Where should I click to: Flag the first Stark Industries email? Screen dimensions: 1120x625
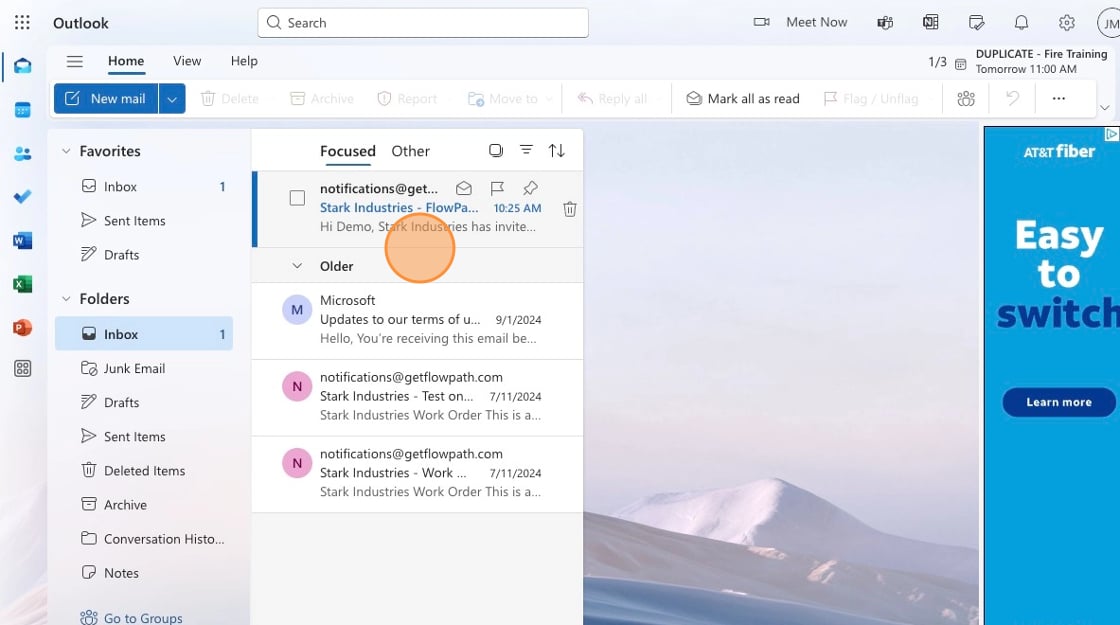[497, 189]
